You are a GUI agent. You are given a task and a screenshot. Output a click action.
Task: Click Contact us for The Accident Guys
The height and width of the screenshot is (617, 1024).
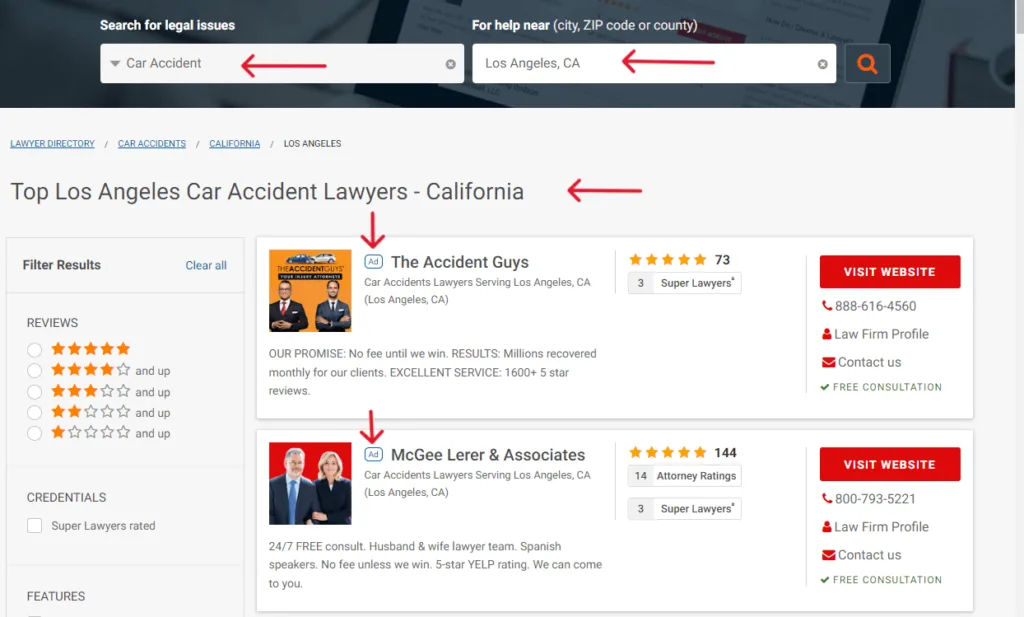click(869, 362)
